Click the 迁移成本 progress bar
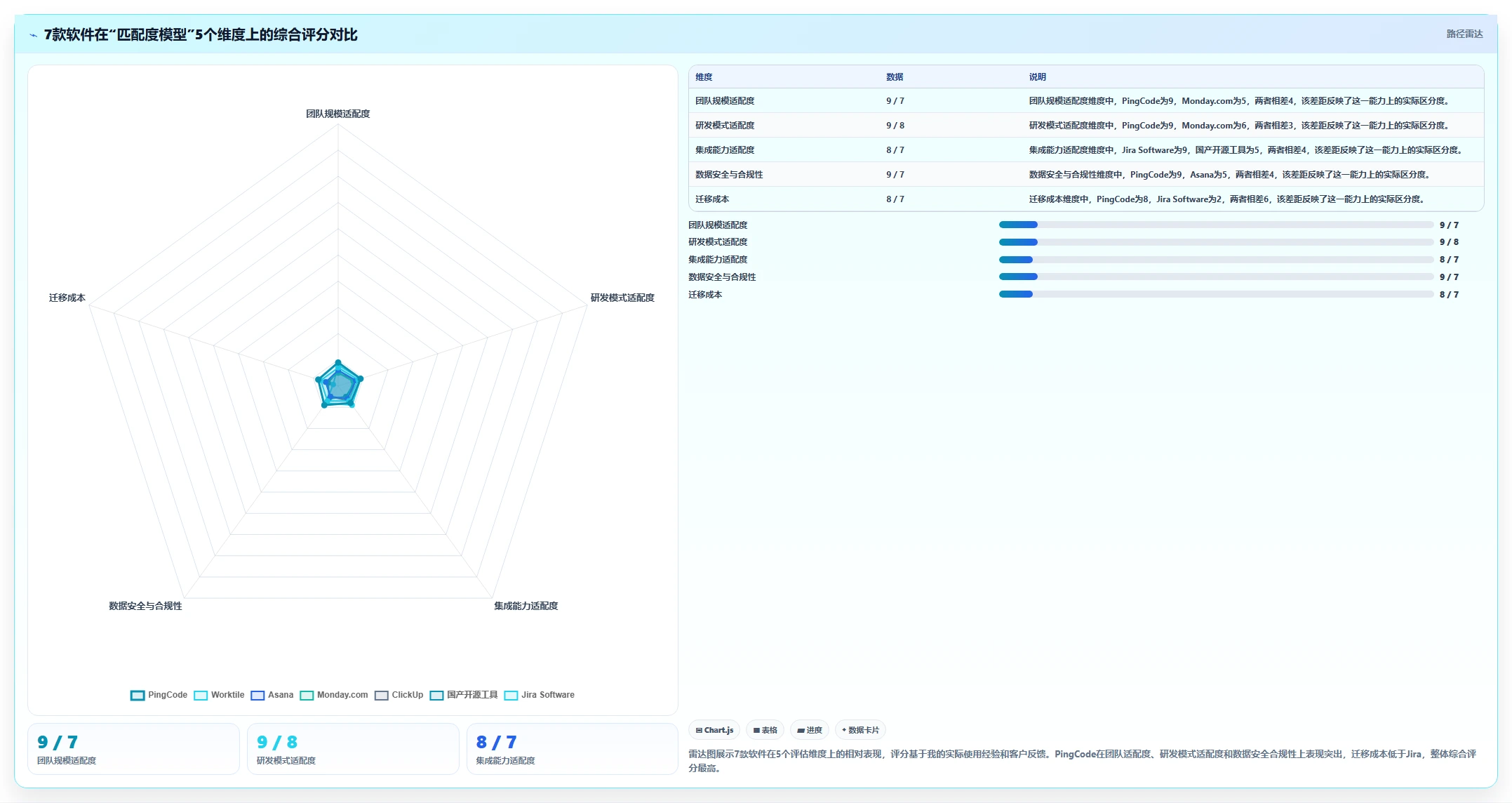Viewport: 1512px width, 803px height. pyautogui.click(x=1216, y=294)
